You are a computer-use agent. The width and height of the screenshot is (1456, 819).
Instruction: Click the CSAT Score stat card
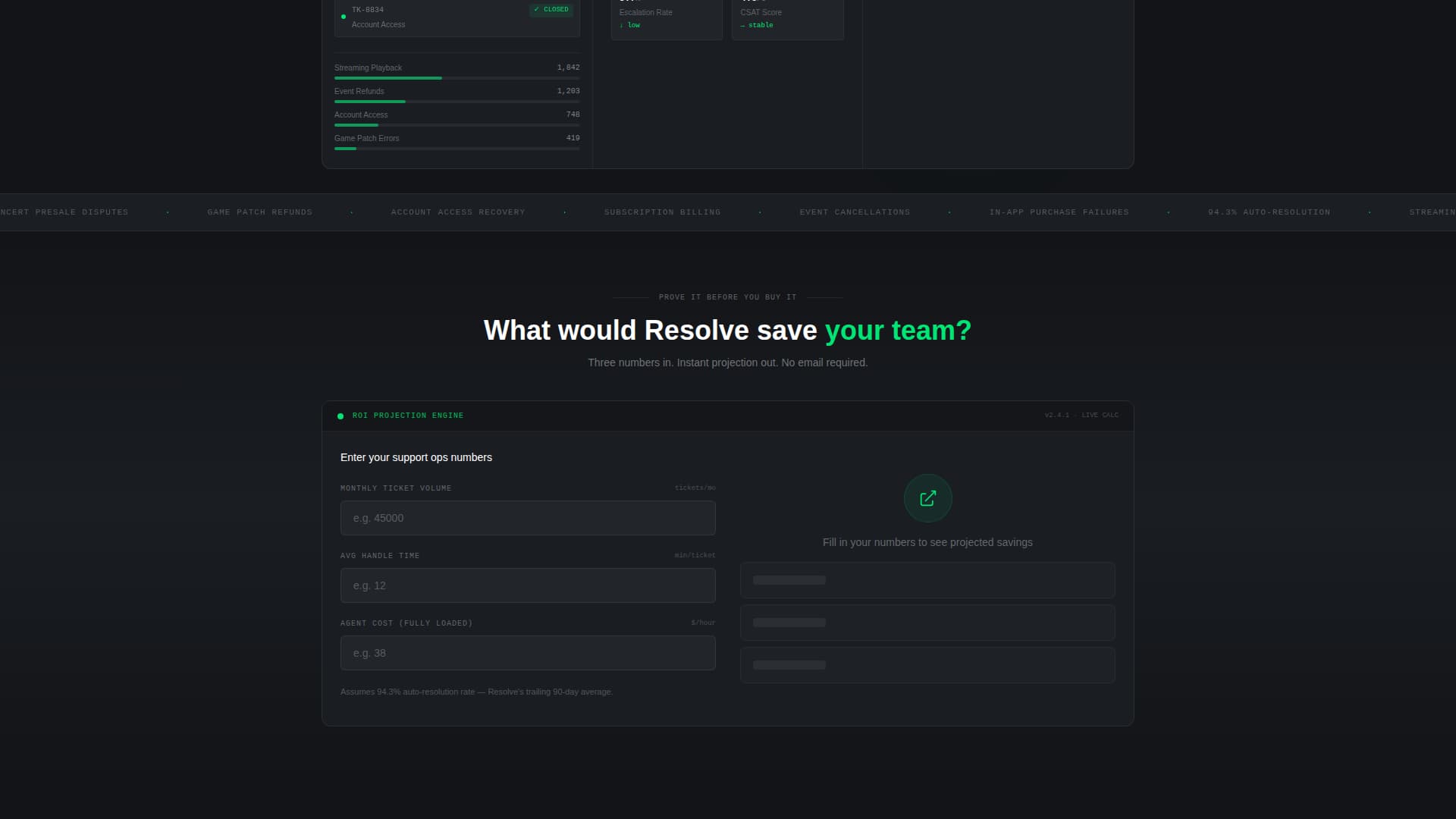787,19
